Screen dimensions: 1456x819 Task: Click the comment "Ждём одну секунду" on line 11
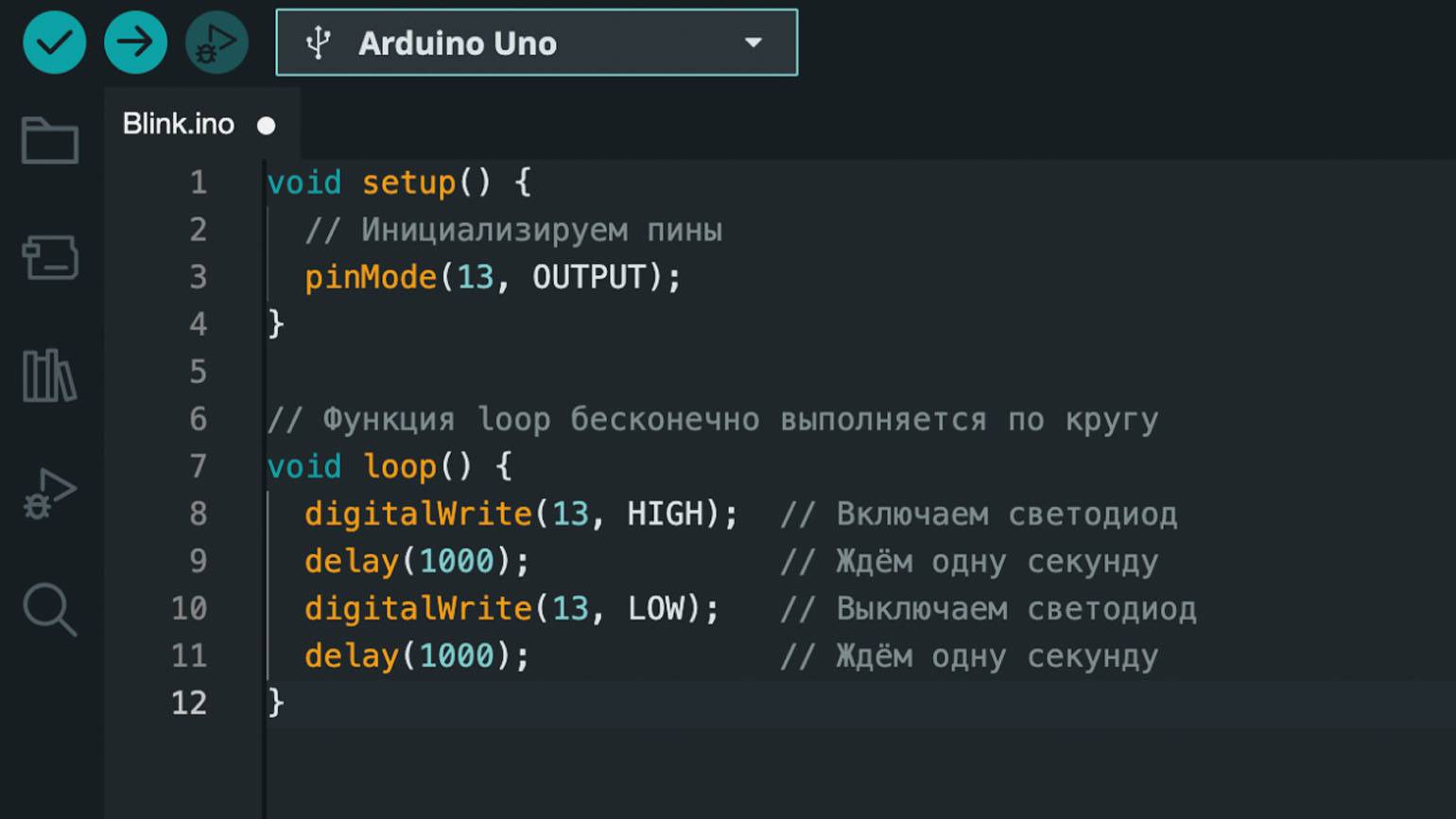coord(969,656)
